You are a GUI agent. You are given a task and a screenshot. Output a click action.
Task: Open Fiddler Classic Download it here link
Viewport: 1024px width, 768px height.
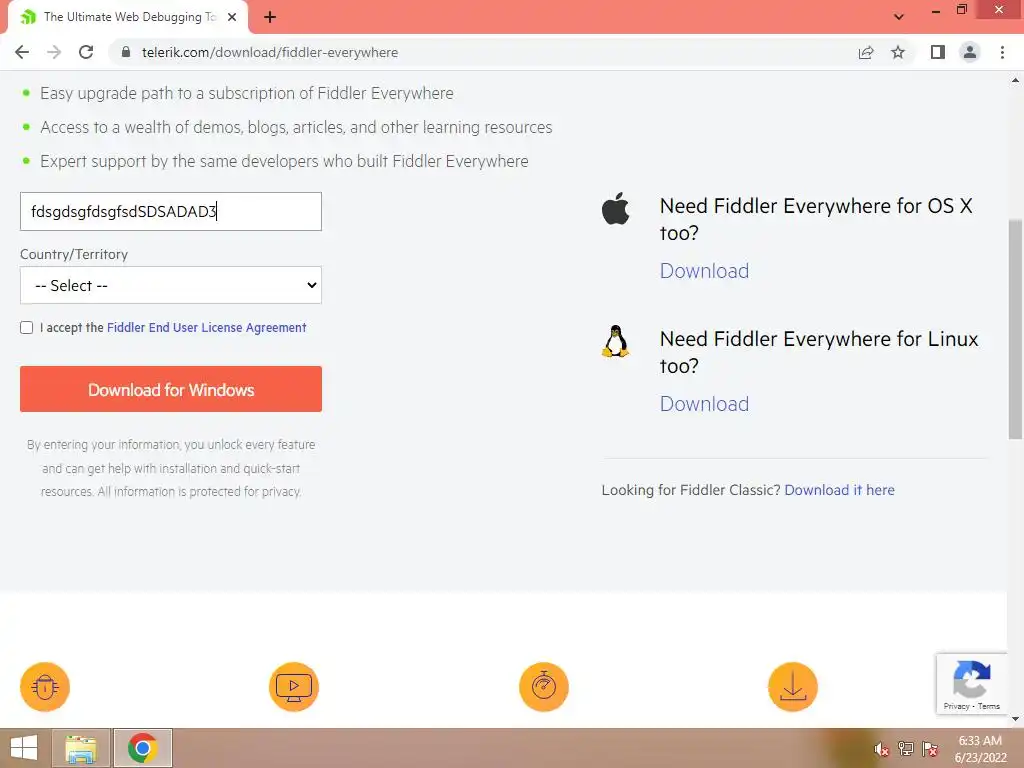(x=839, y=490)
